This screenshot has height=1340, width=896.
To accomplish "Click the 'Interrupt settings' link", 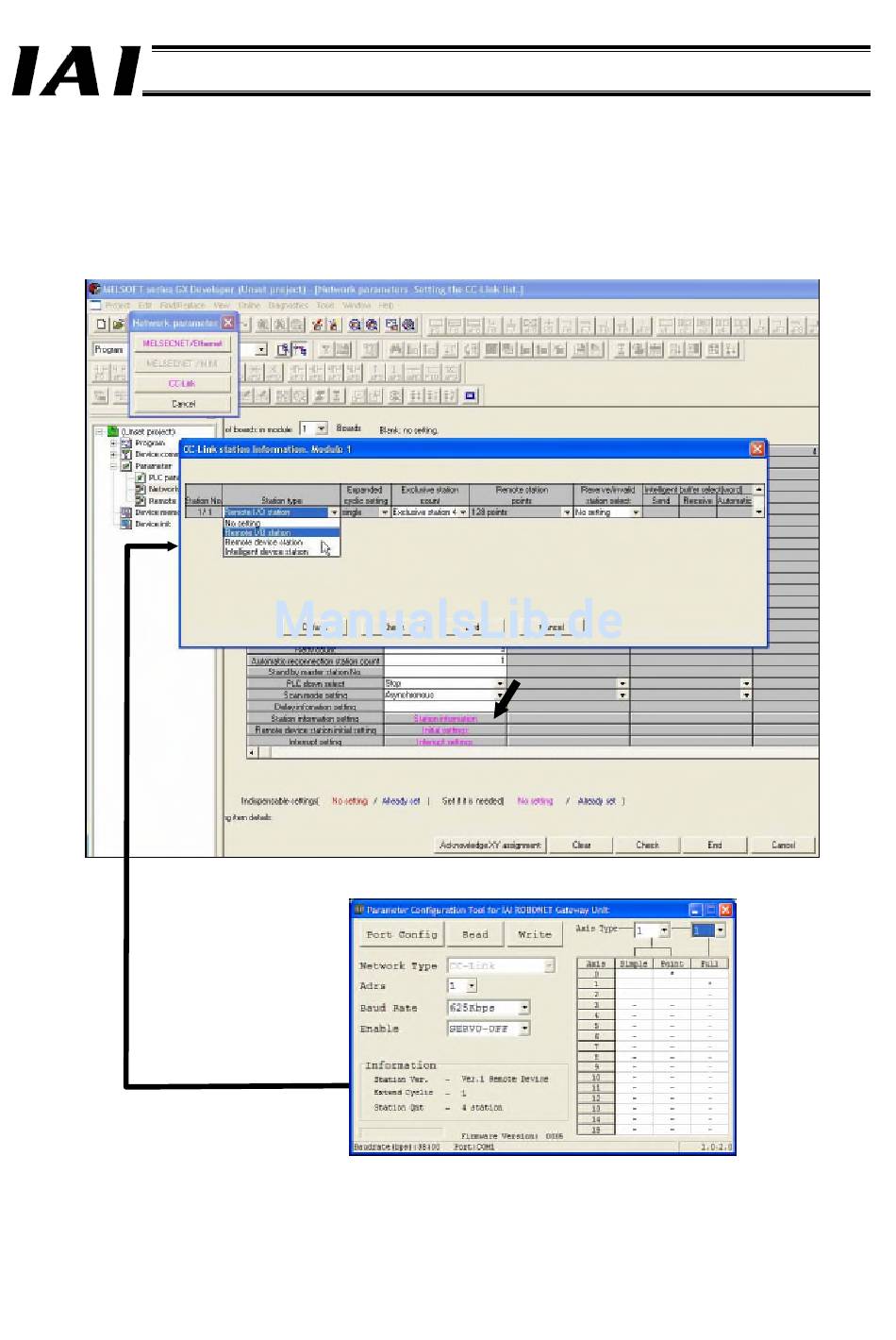I will click(445, 742).
